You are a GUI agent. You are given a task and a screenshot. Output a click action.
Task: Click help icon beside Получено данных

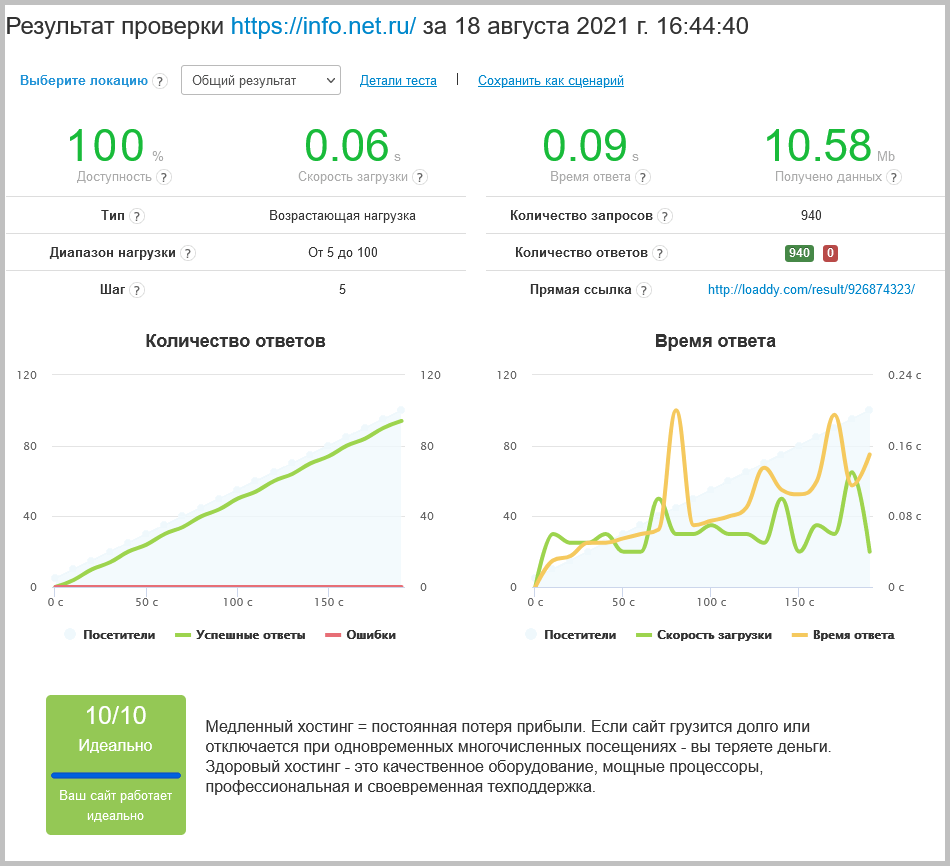[893, 177]
